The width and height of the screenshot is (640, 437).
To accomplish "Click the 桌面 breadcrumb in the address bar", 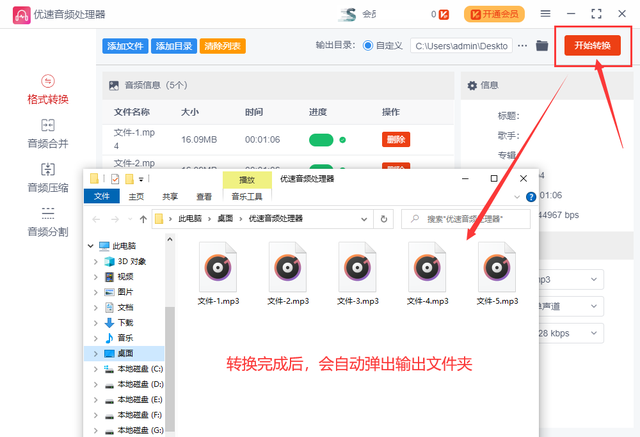I will click(x=225, y=219).
